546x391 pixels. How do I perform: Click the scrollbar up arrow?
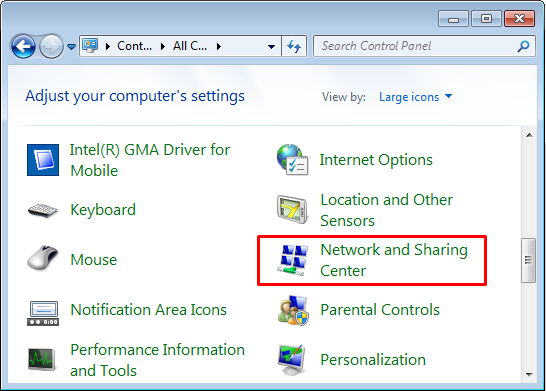click(529, 135)
